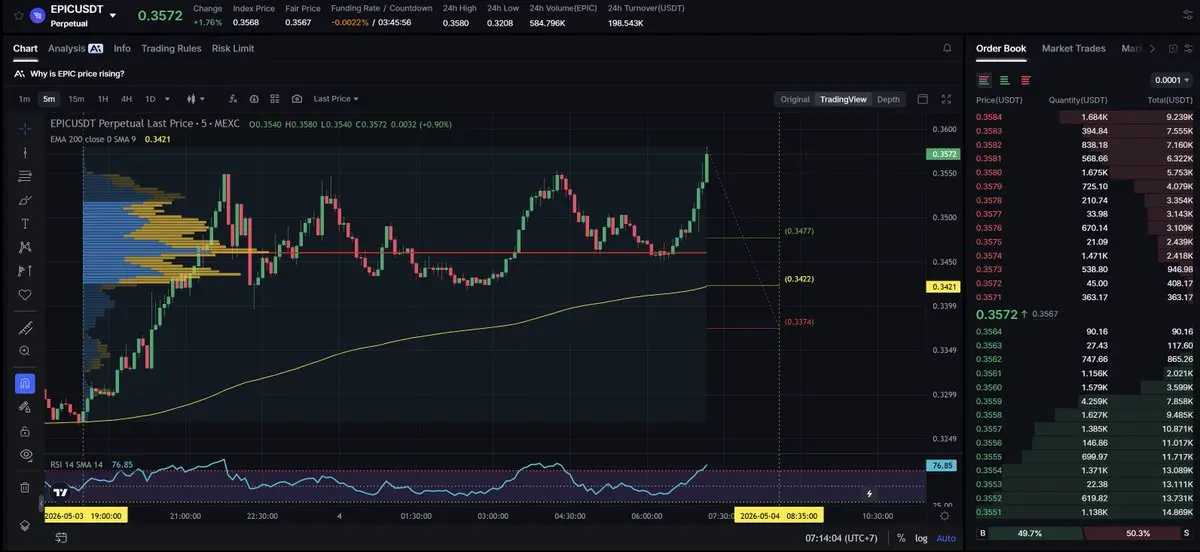Open the object tree layers icon
The height and width of the screenshot is (552, 1200).
[25, 524]
